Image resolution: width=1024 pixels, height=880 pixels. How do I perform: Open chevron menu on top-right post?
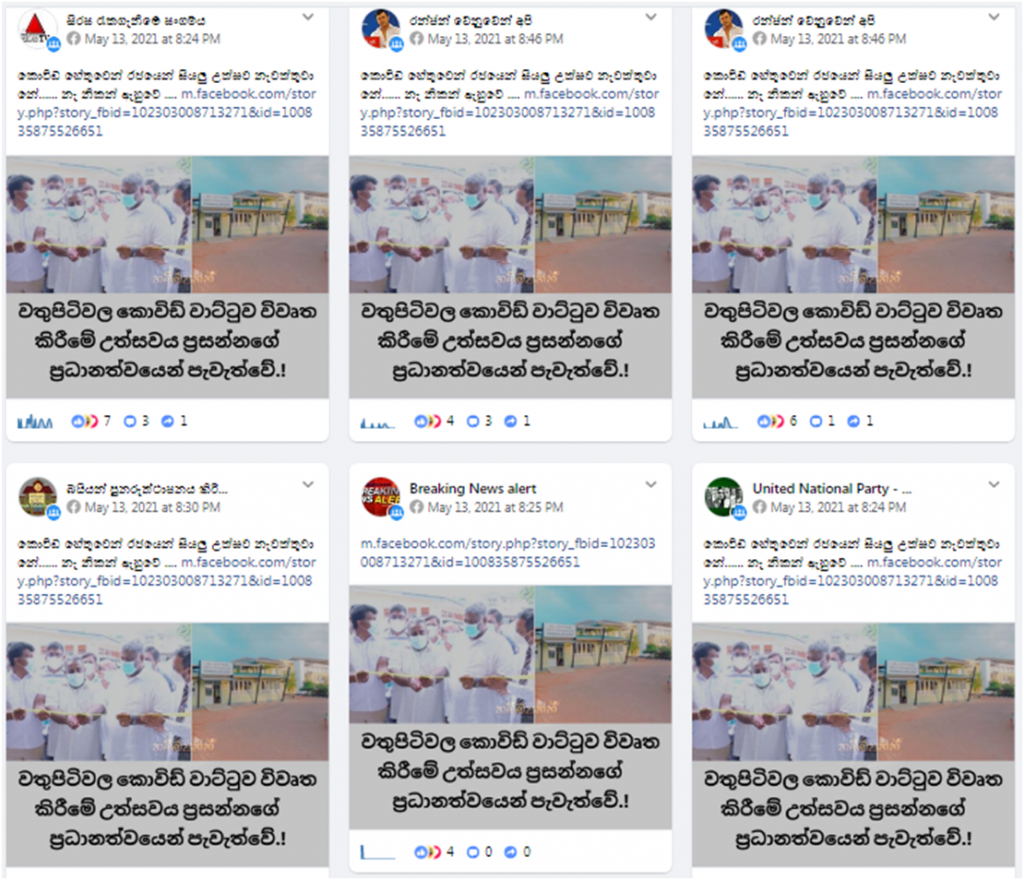coord(994,18)
